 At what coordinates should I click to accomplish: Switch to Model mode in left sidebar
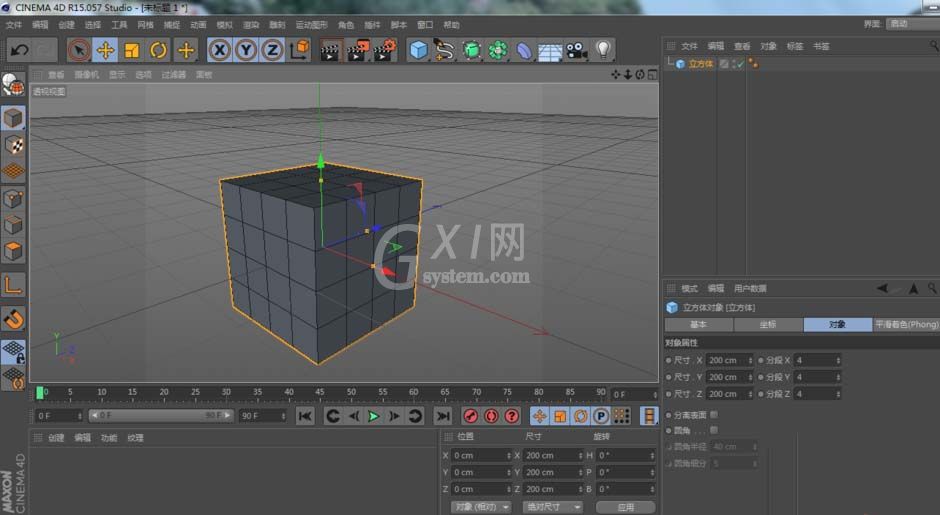[13, 119]
